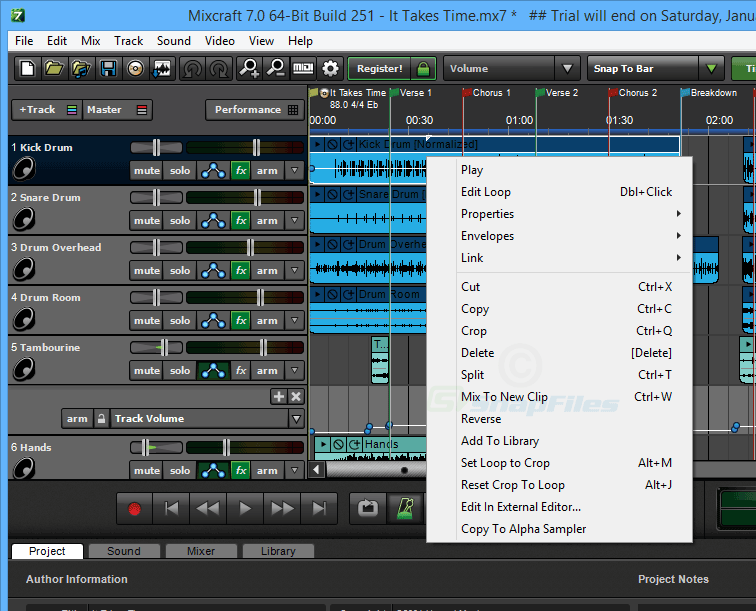Close automation lane with X icon
Viewport: 756px width, 611px height.
(x=296, y=396)
